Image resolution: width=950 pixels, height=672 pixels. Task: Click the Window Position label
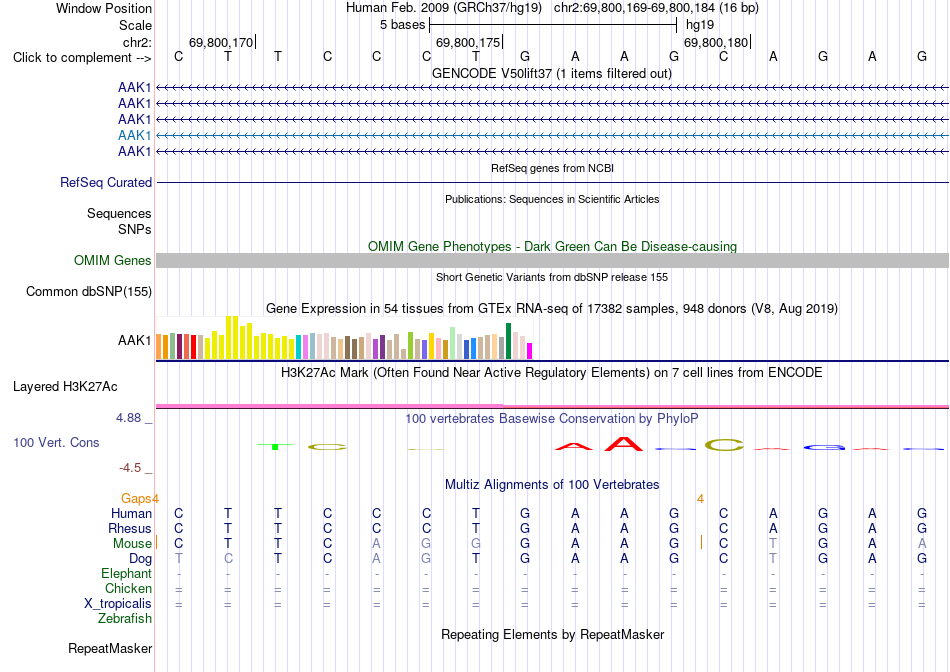(x=104, y=8)
